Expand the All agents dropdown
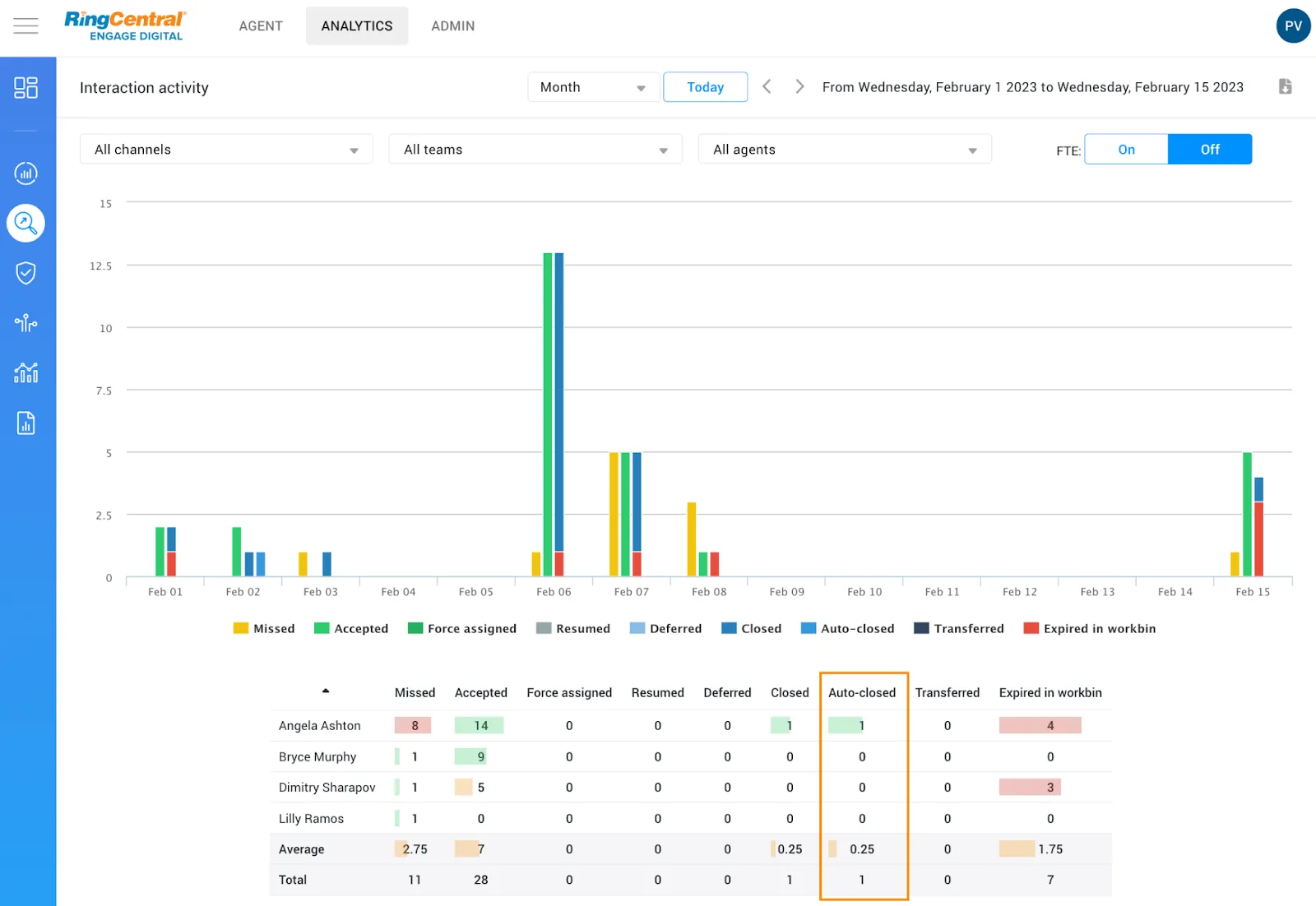1316x906 pixels. click(845, 150)
